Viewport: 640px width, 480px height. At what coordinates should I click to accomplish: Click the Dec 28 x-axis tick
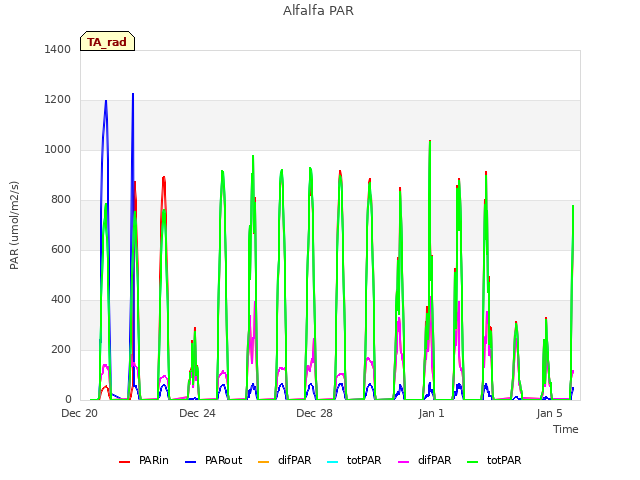pos(314,413)
